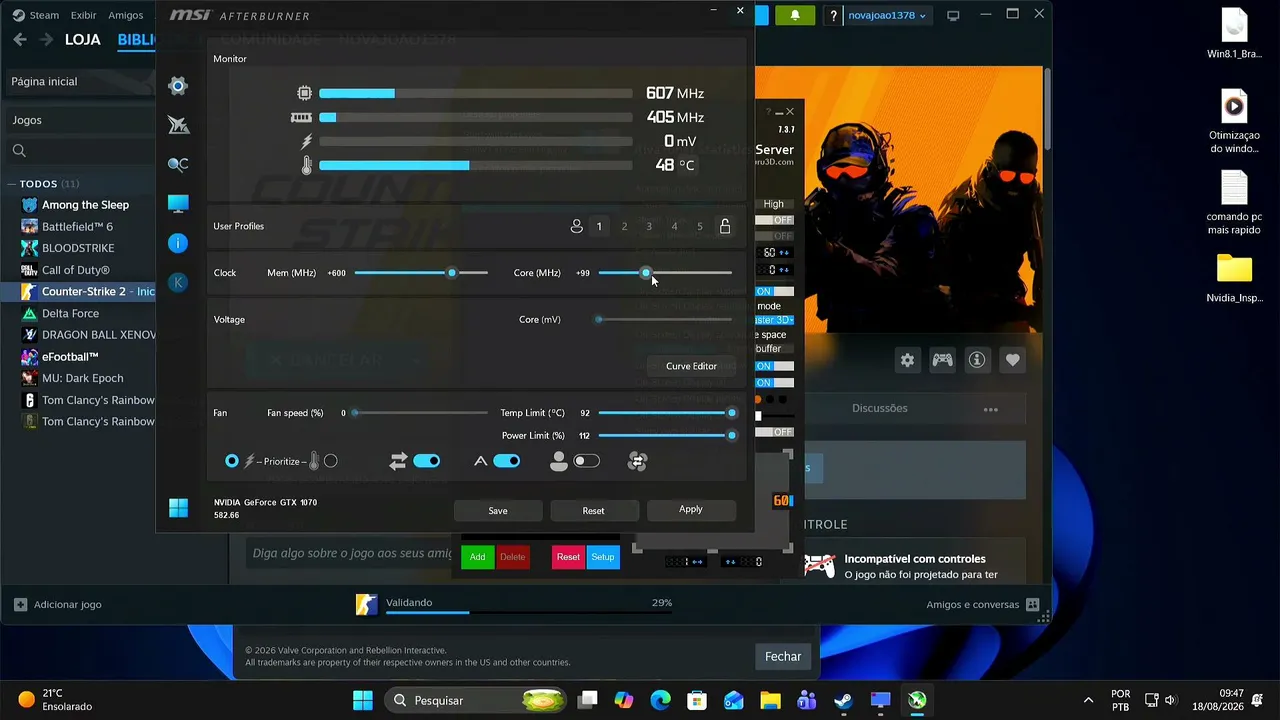Open Steam game settings gear icon
Screen dimensions: 1280x720
click(x=907, y=360)
